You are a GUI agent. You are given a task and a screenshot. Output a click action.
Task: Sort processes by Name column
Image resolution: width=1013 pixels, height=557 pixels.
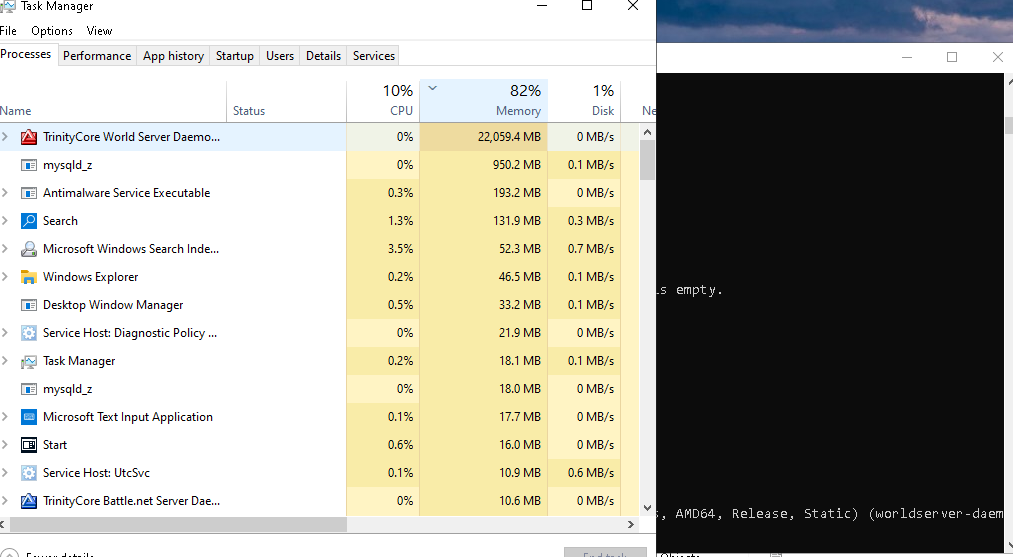pos(113,101)
